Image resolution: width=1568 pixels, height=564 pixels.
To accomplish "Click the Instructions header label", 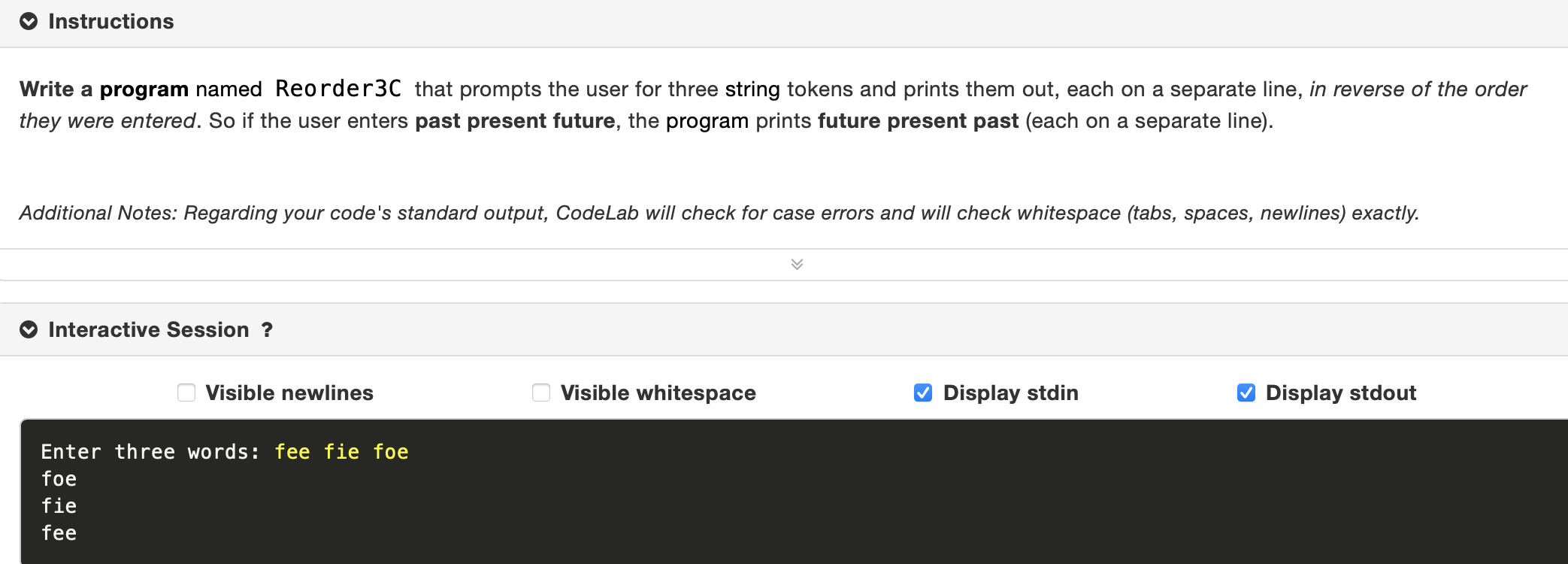I will [111, 21].
